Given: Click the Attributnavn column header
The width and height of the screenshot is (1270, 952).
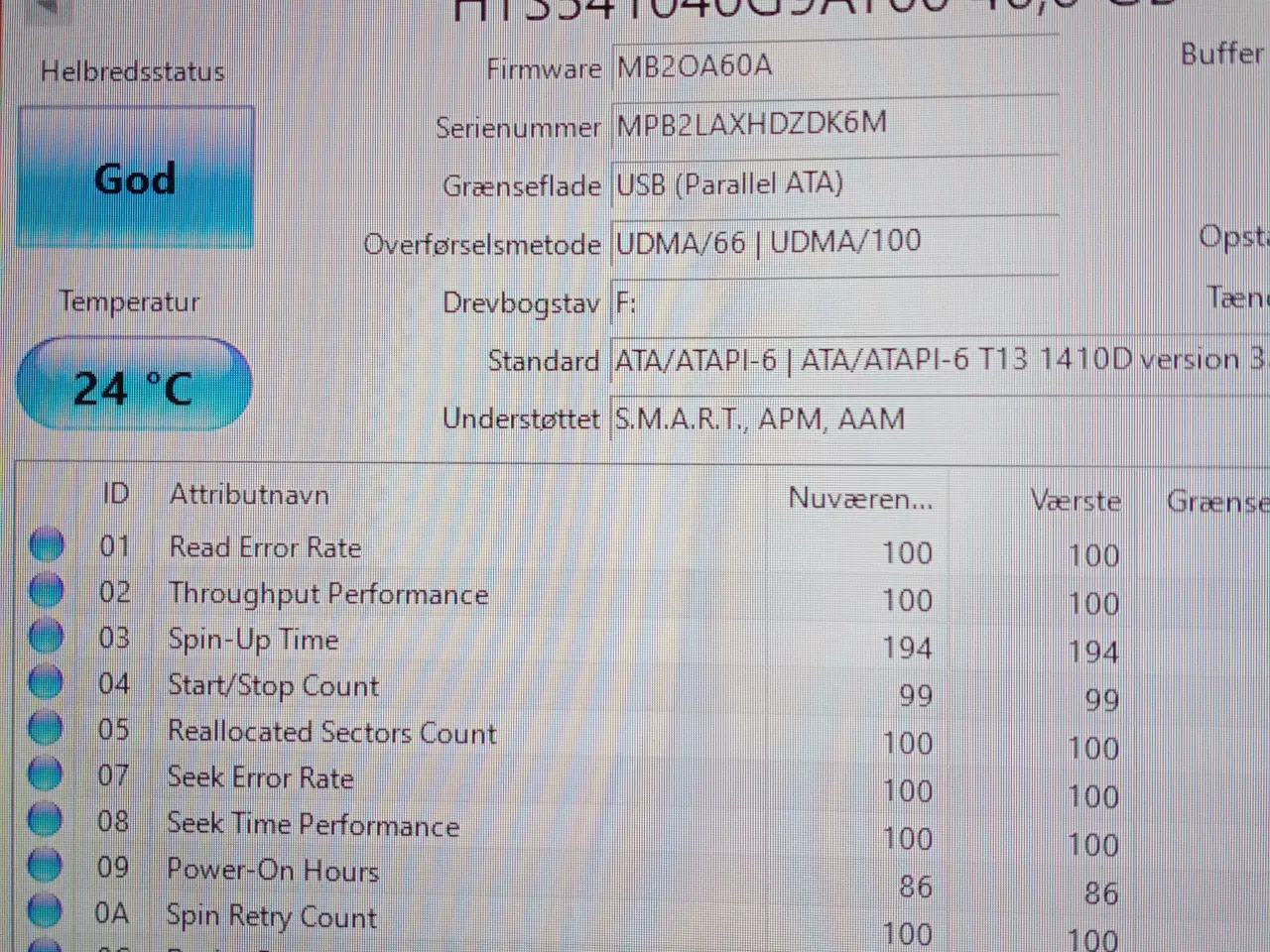Looking at the screenshot, I should click(x=249, y=494).
